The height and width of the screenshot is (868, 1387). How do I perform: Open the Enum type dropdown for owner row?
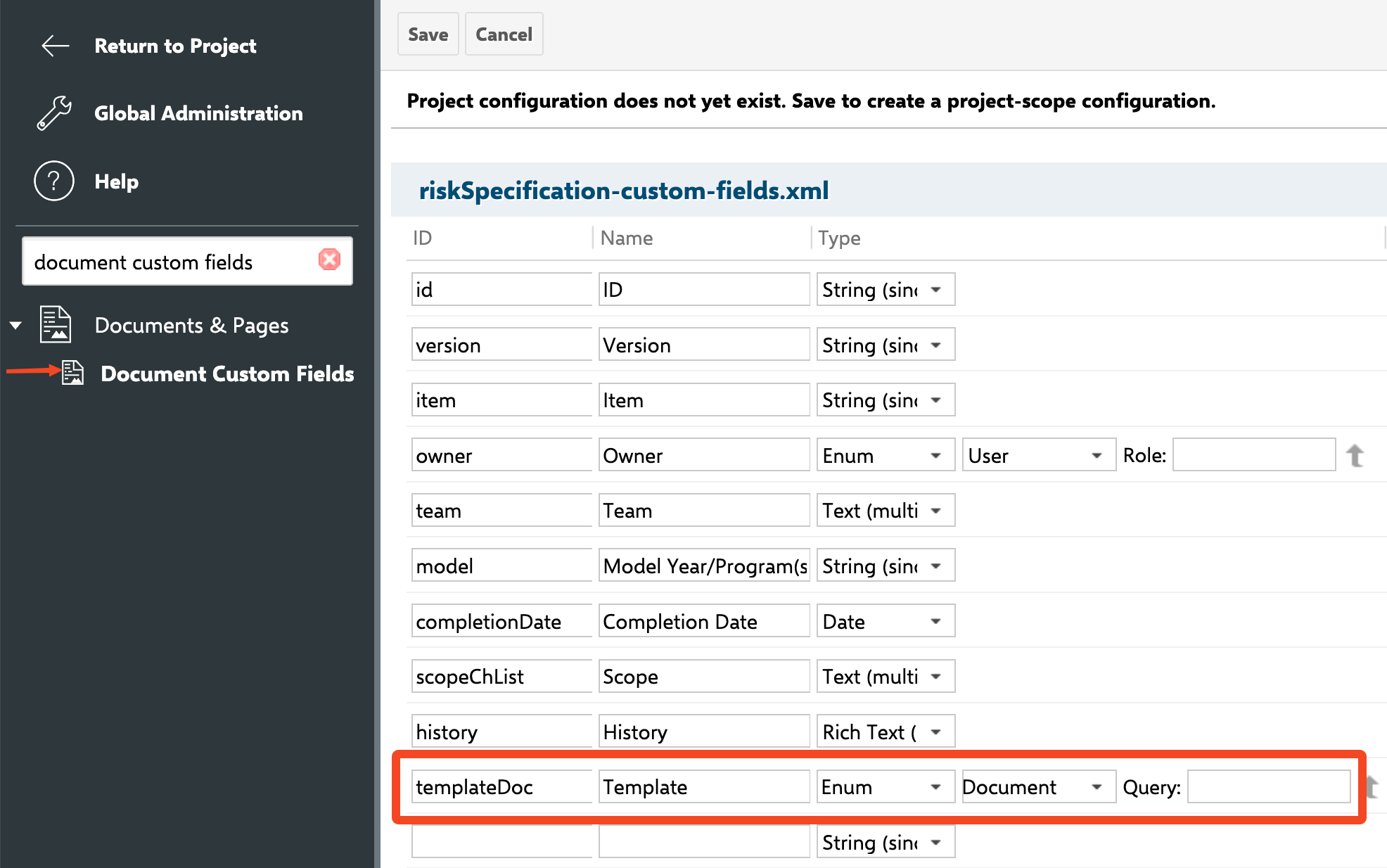tap(886, 455)
